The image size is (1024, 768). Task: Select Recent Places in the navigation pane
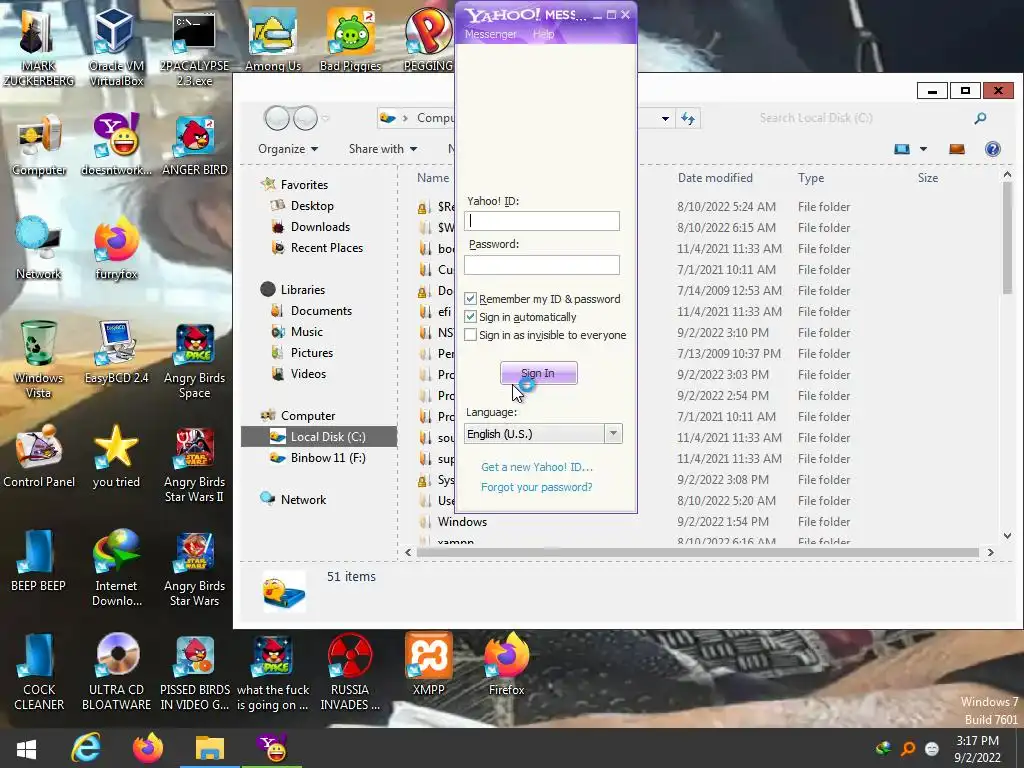[x=327, y=248]
